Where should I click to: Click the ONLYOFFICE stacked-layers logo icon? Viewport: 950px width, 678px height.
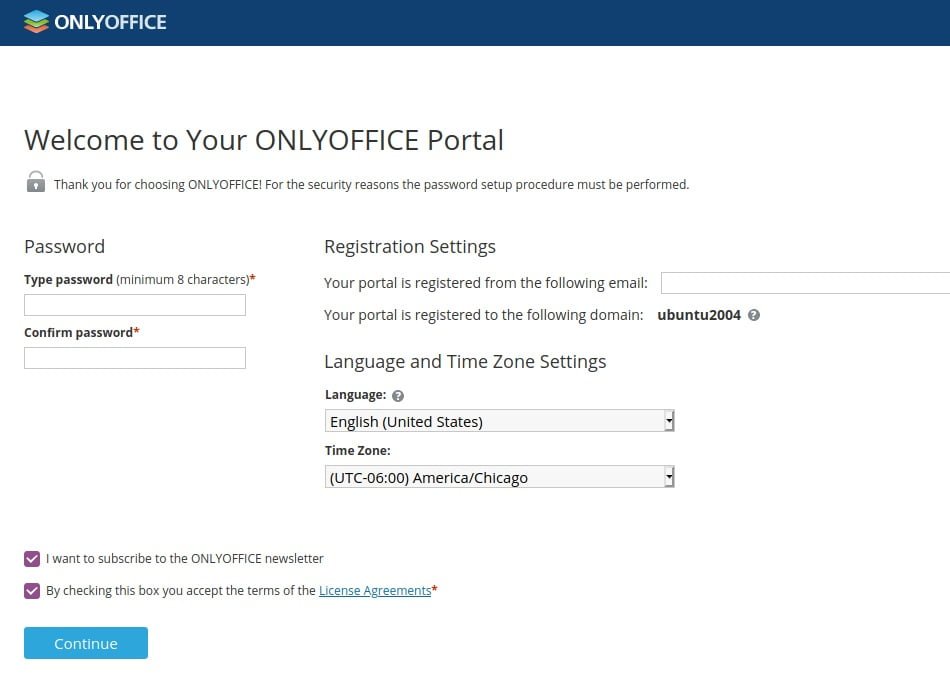(x=36, y=21)
